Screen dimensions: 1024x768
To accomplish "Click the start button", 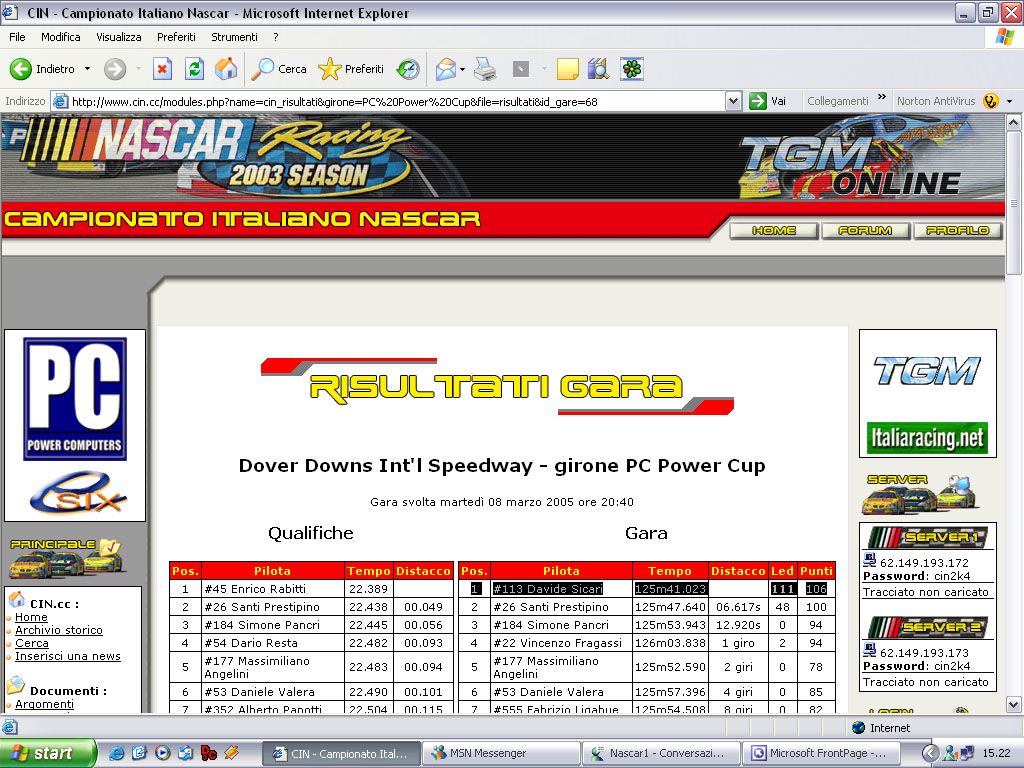I will (47, 753).
